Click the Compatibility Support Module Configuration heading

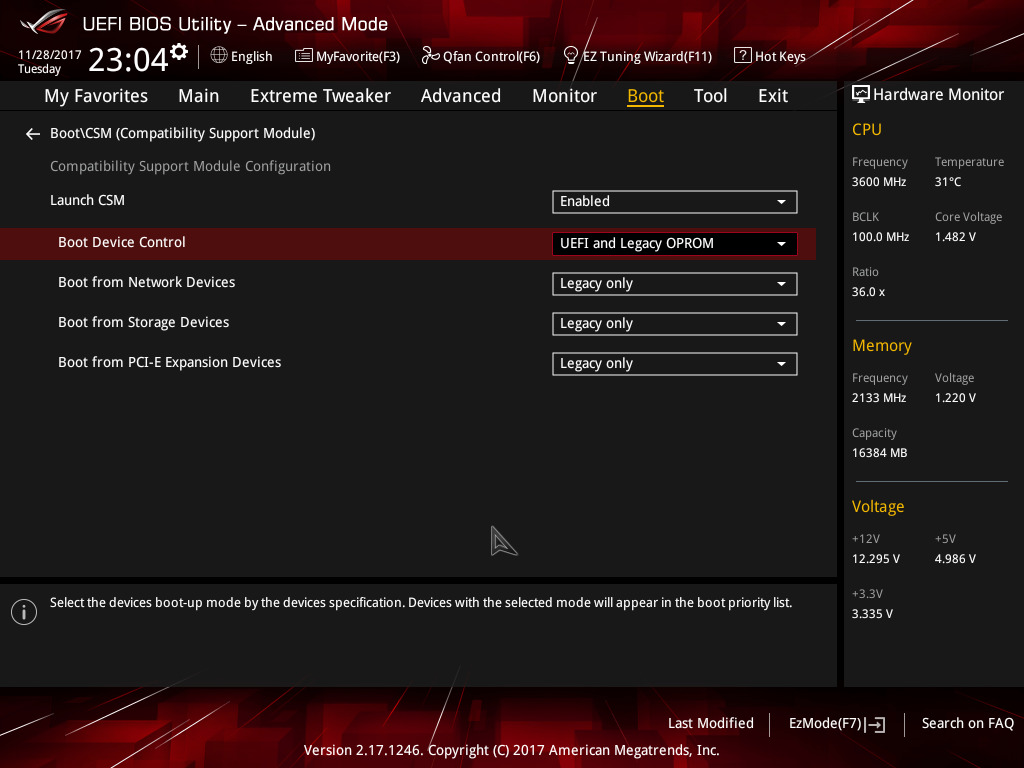point(191,167)
